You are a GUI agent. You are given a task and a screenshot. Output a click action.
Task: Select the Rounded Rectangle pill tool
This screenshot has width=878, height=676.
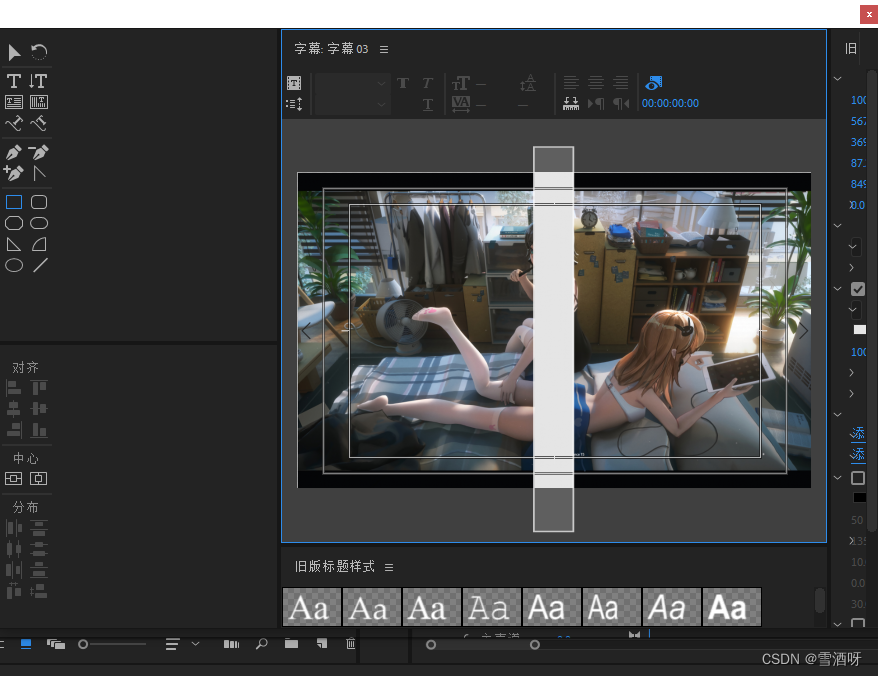coord(39,223)
